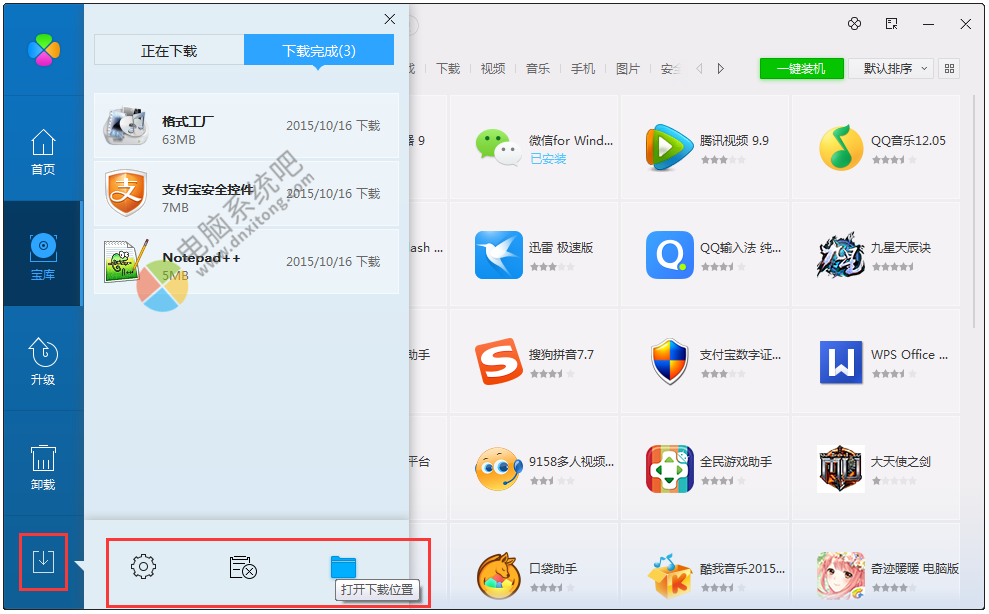Open the title bar main menu icon
Viewport: 989px width, 614px height.
891,23
